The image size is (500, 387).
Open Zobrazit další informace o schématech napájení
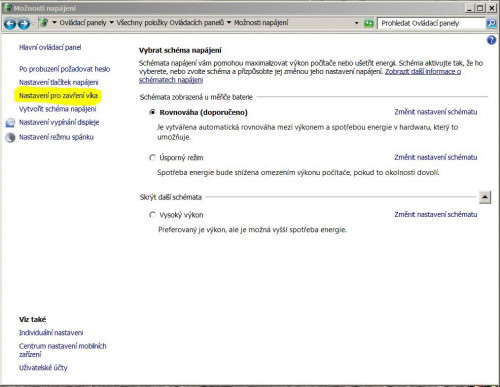[423, 71]
